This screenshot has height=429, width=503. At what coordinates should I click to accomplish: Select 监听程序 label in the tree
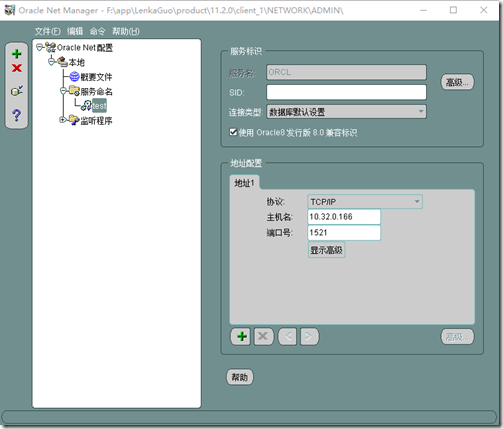(96, 121)
